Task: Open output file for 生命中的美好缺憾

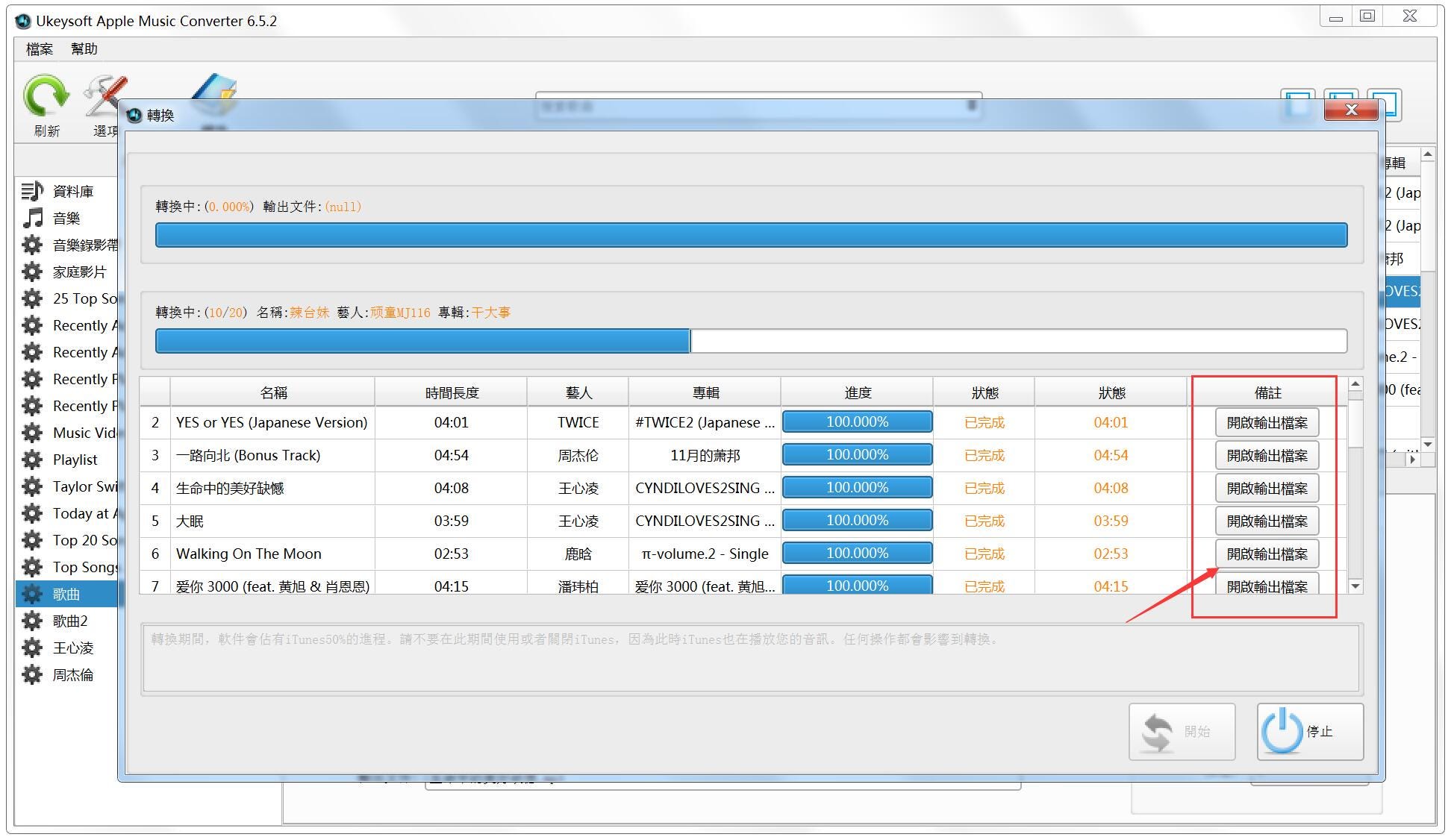Action: [1267, 488]
